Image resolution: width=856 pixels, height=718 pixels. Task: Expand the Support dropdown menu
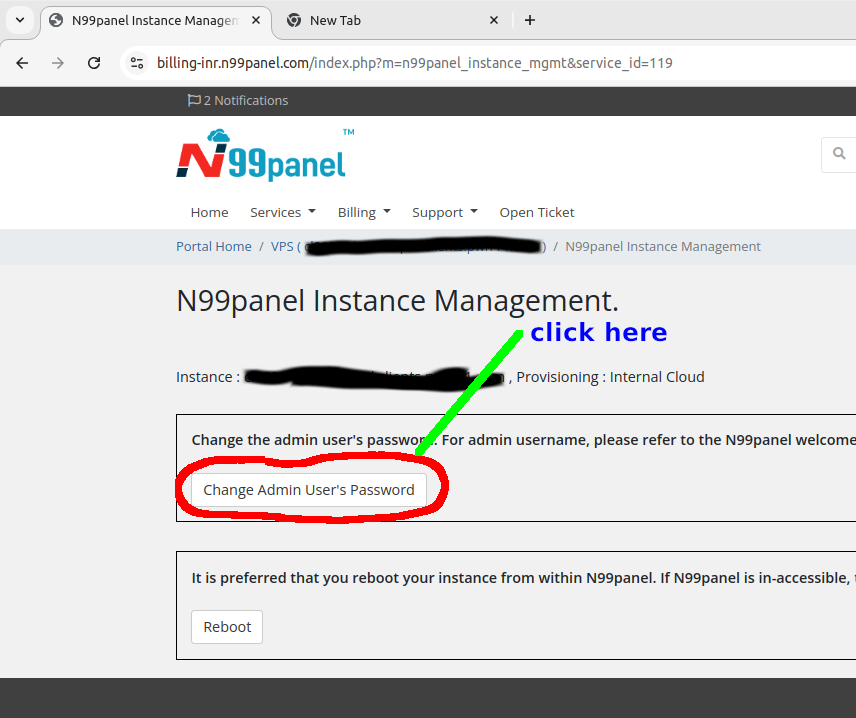[444, 212]
